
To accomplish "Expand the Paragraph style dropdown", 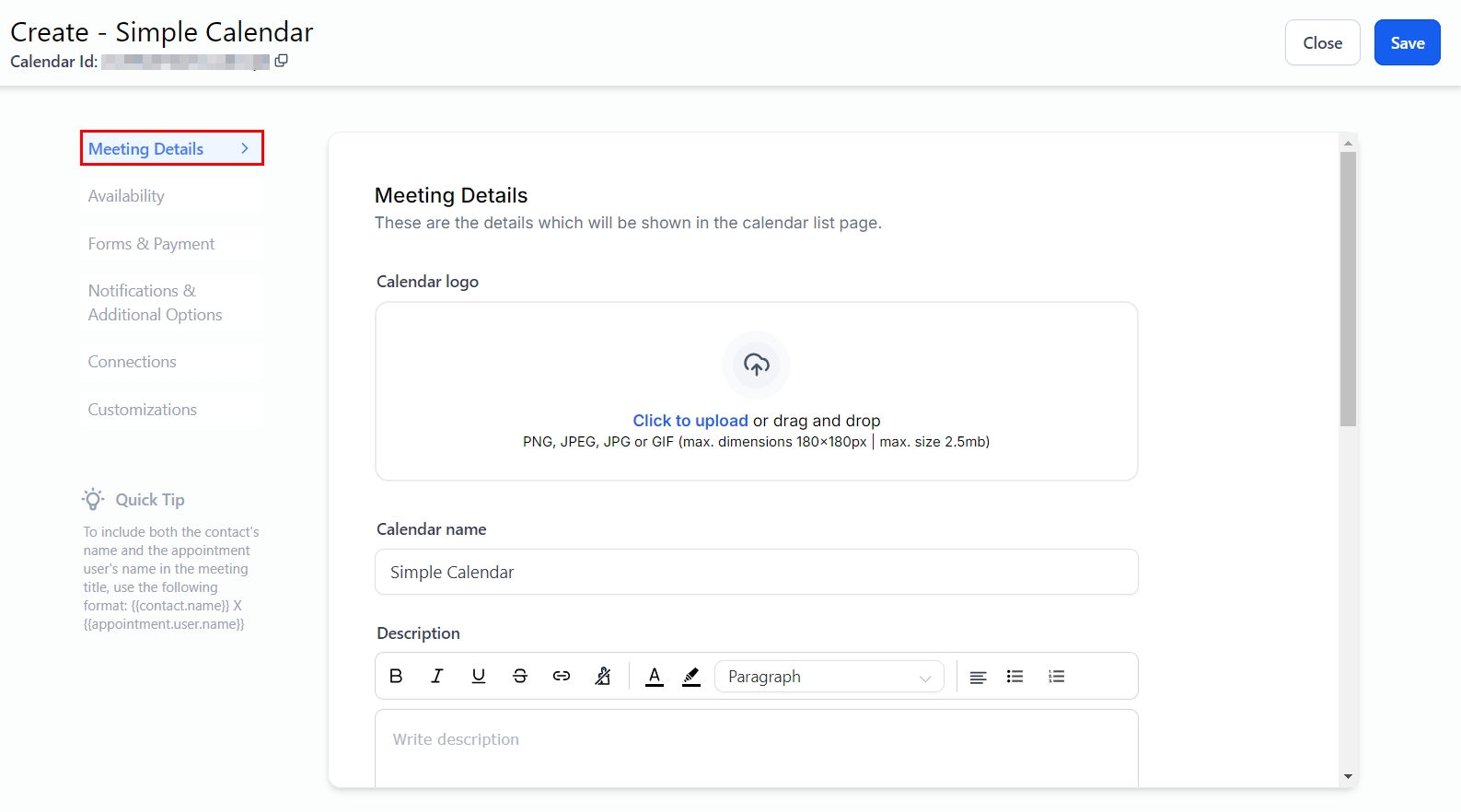I will click(x=829, y=677).
